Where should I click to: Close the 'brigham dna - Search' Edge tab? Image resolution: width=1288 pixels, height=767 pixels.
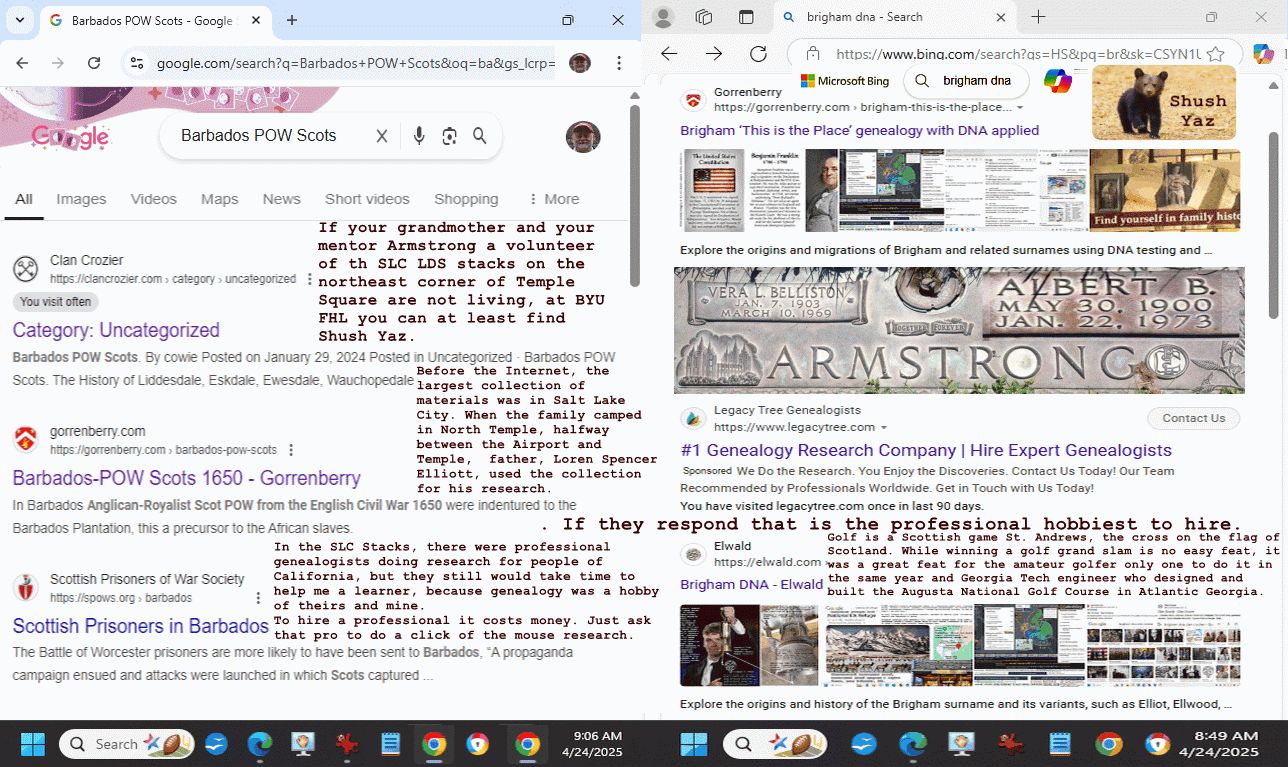(x=1001, y=17)
